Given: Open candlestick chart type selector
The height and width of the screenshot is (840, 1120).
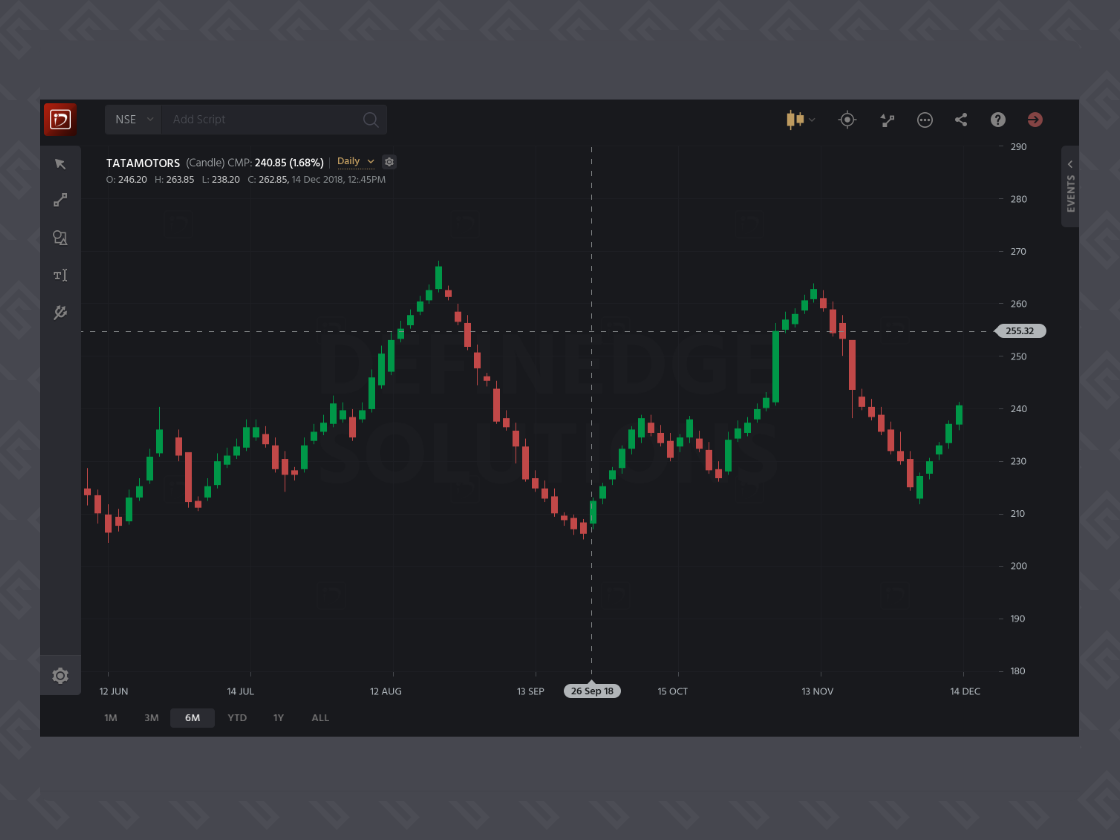Looking at the screenshot, I should click(800, 119).
